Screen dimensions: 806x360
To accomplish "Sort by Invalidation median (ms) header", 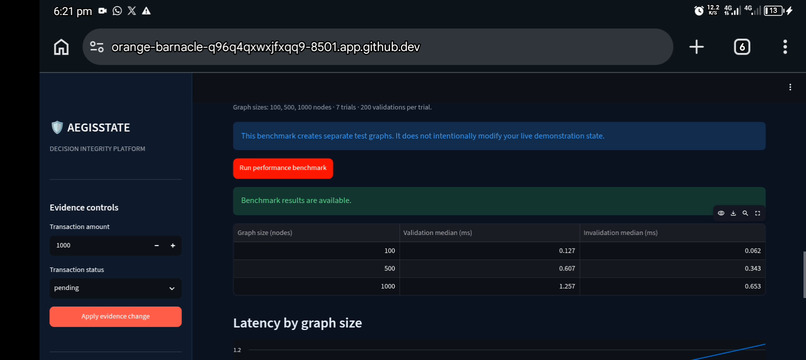I will click(x=672, y=233).
